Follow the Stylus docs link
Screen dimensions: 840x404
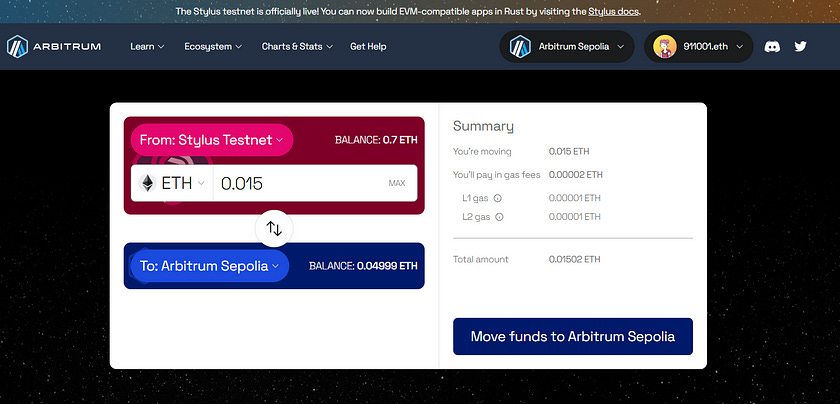point(613,11)
